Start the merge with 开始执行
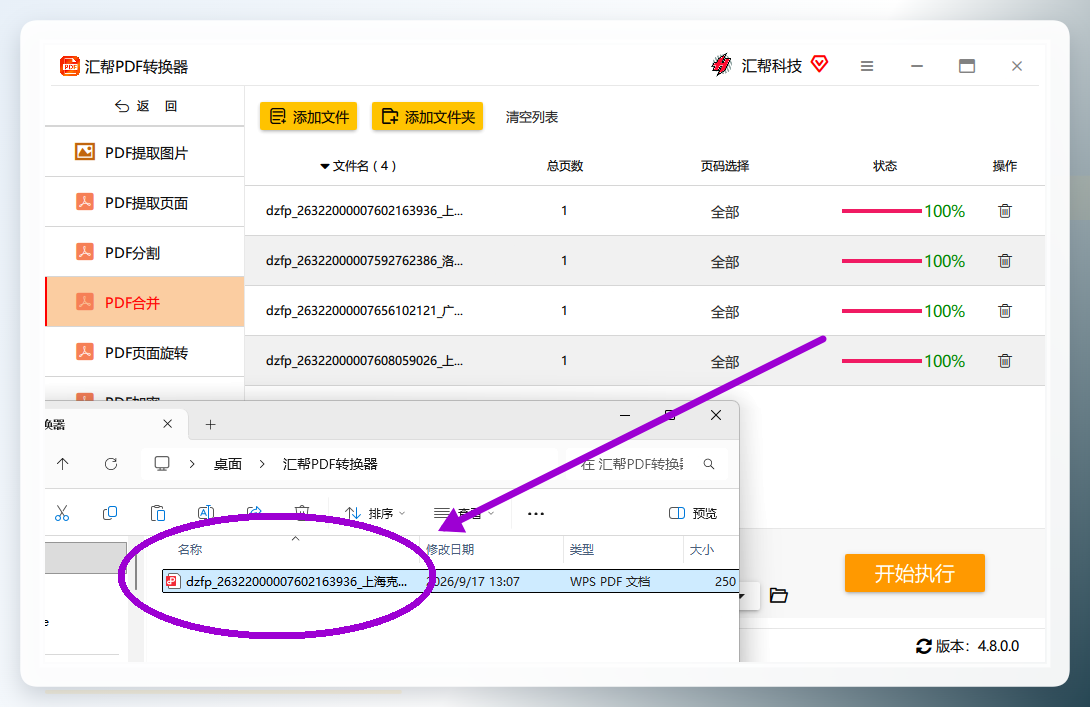Screen dimensions: 1090x707 point(915,573)
